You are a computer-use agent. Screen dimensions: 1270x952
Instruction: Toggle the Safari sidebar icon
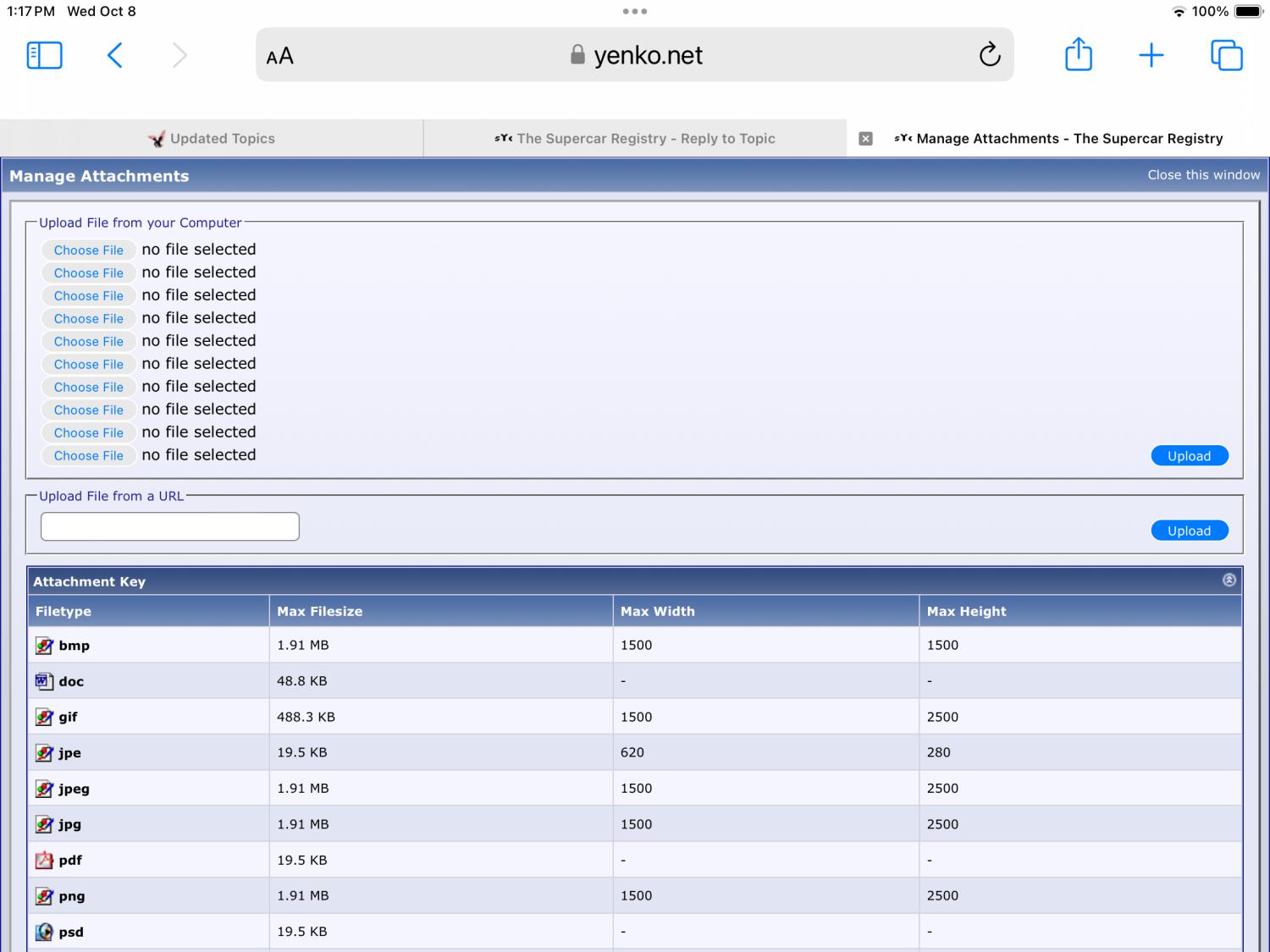pos(44,56)
